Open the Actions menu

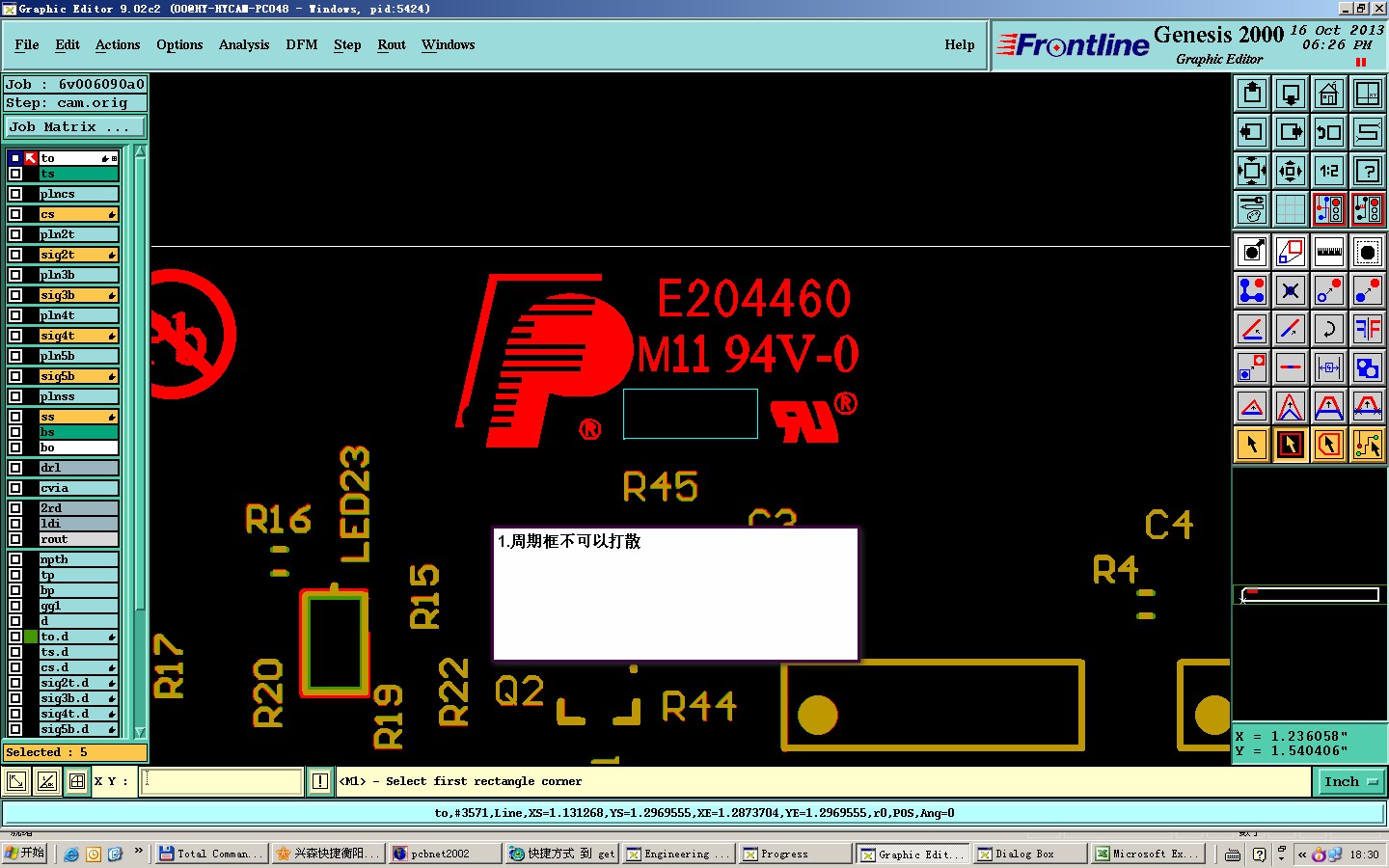(x=118, y=45)
